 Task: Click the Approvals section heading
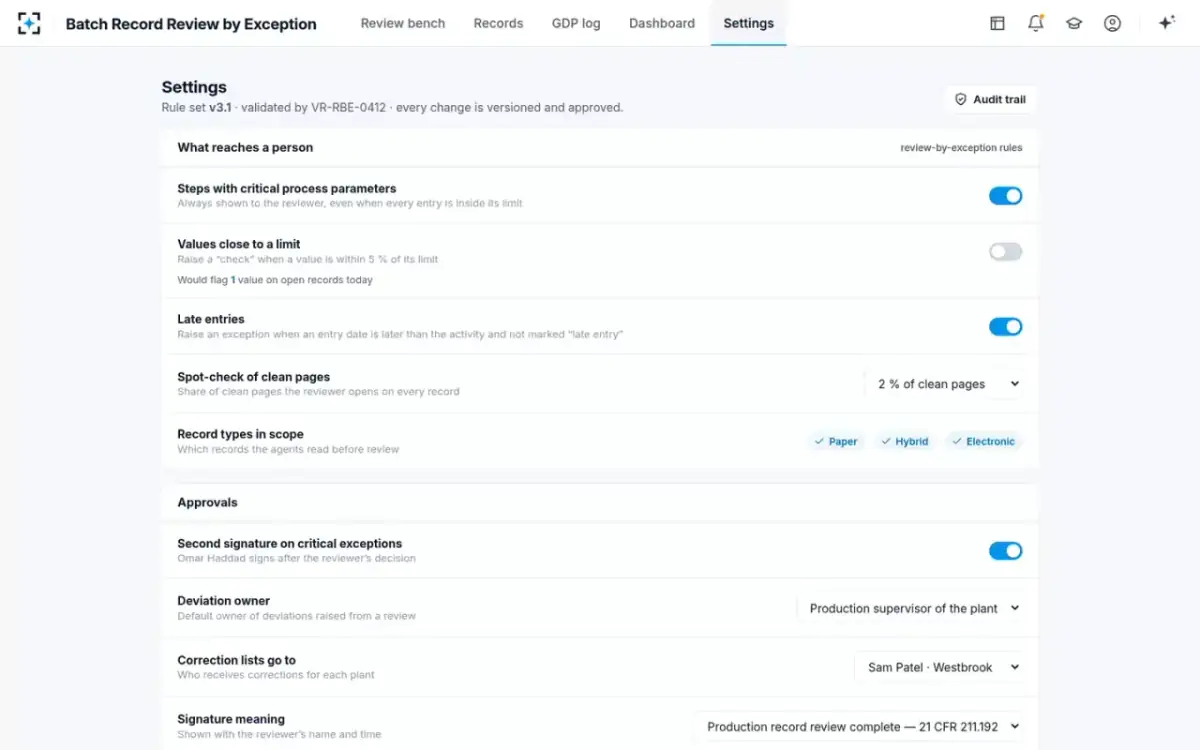[207, 502]
